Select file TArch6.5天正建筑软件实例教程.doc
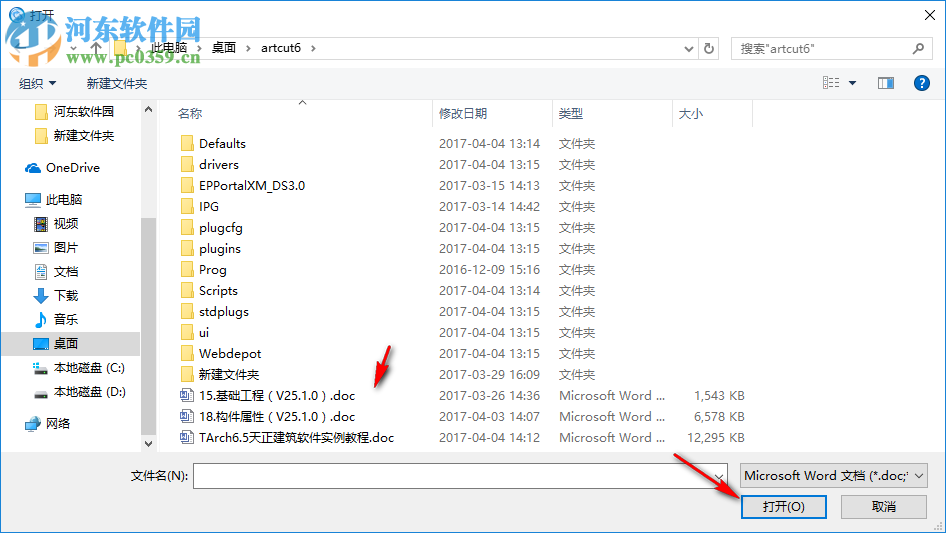 click(296, 438)
